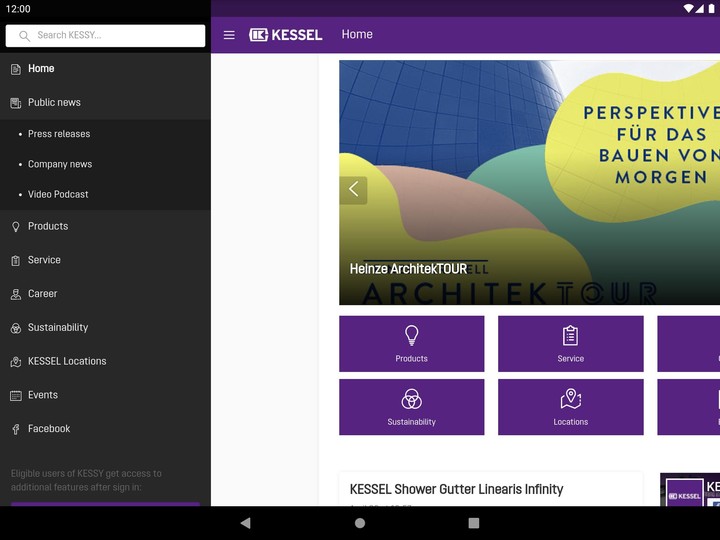720x540 pixels.
Task: Open the Sustainability purple tile
Action: pos(411,407)
